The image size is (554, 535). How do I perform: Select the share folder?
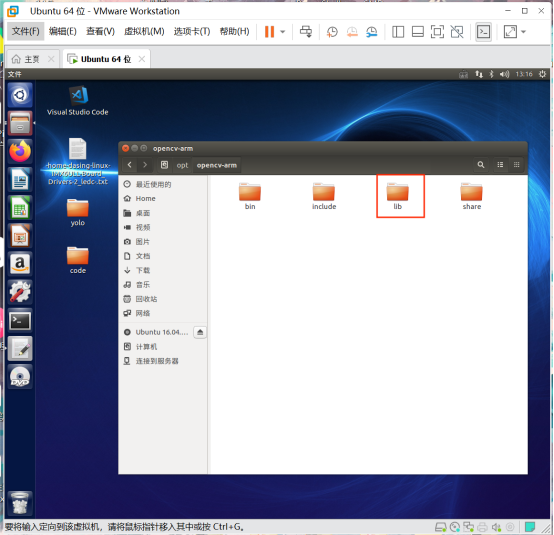pyautogui.click(x=472, y=196)
